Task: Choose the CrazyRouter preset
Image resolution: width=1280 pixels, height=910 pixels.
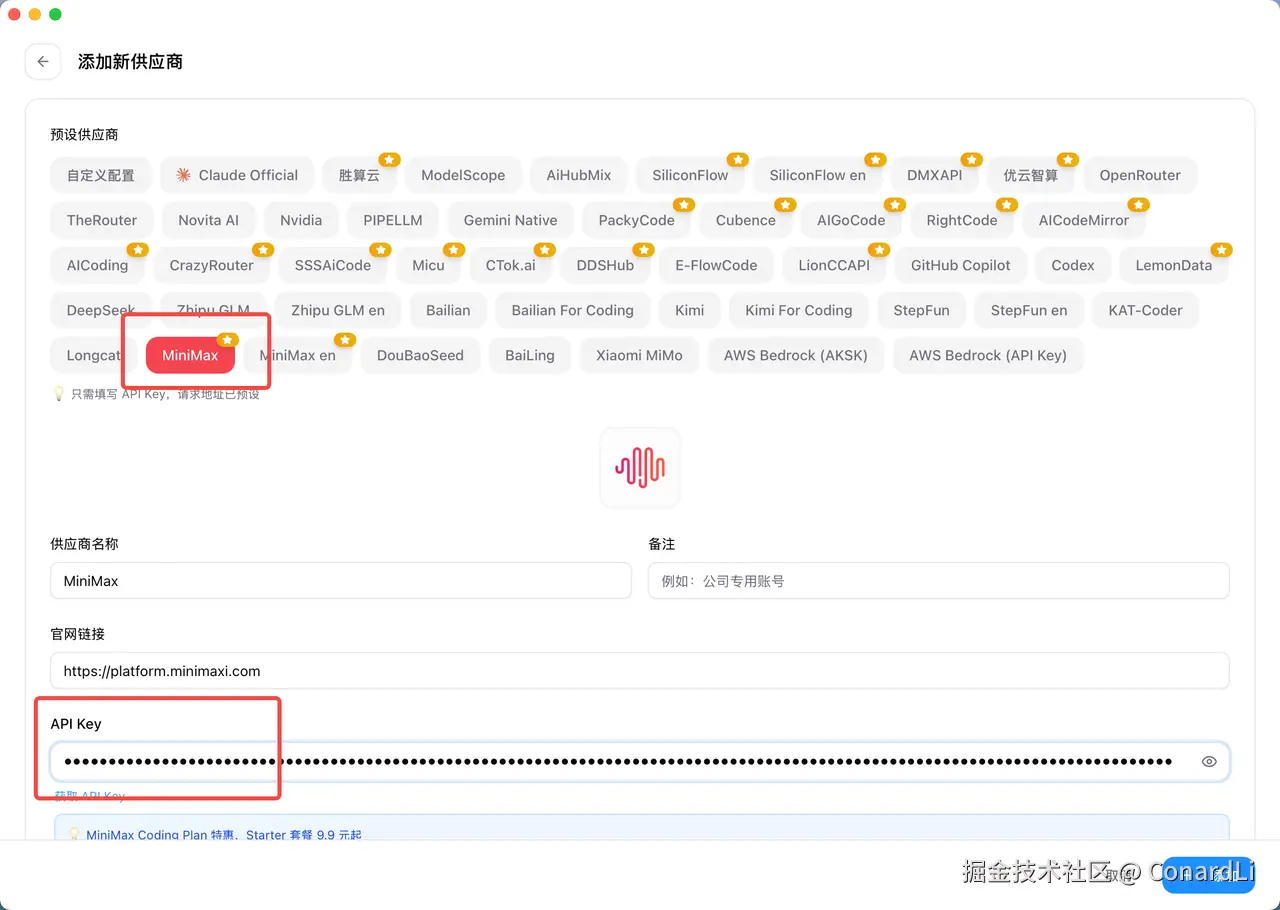Action: [x=212, y=265]
